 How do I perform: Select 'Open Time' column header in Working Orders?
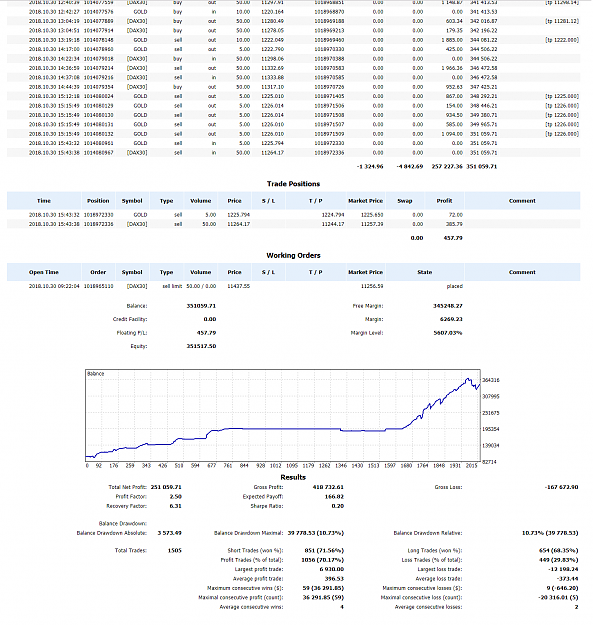(44, 272)
